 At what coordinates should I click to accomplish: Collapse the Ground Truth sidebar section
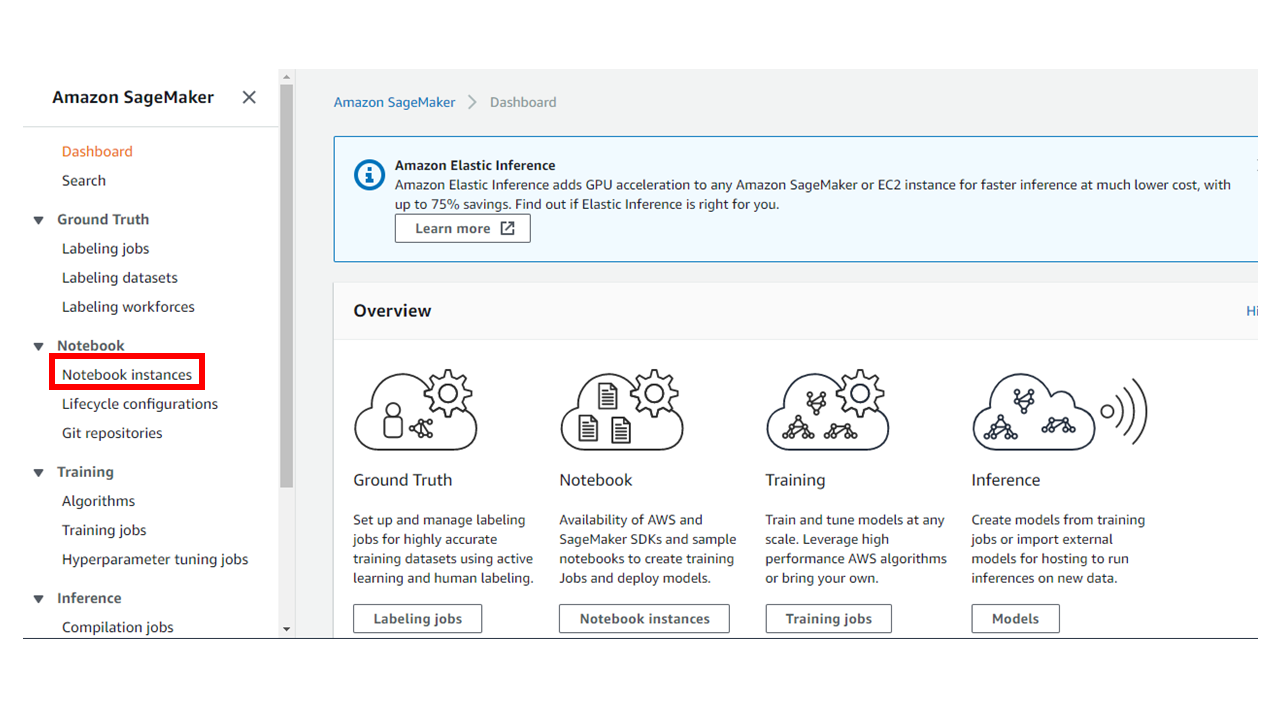[39, 220]
